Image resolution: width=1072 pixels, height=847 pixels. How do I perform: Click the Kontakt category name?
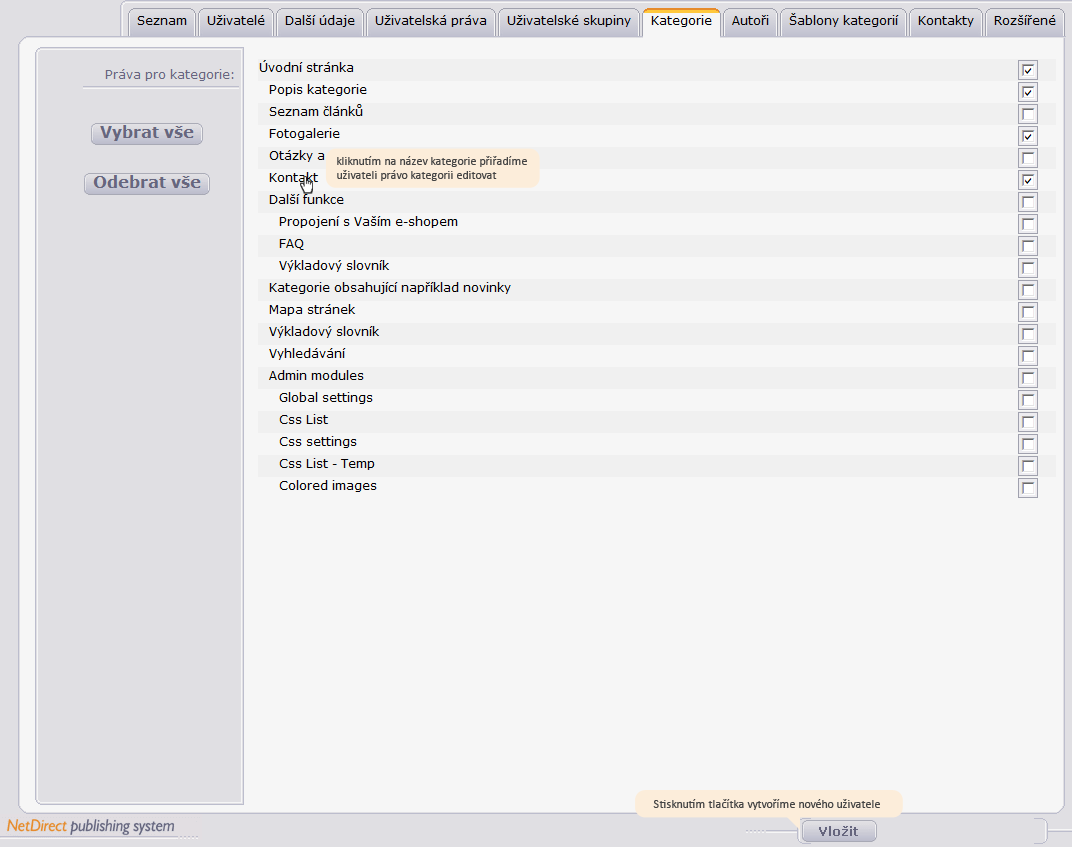tap(293, 178)
